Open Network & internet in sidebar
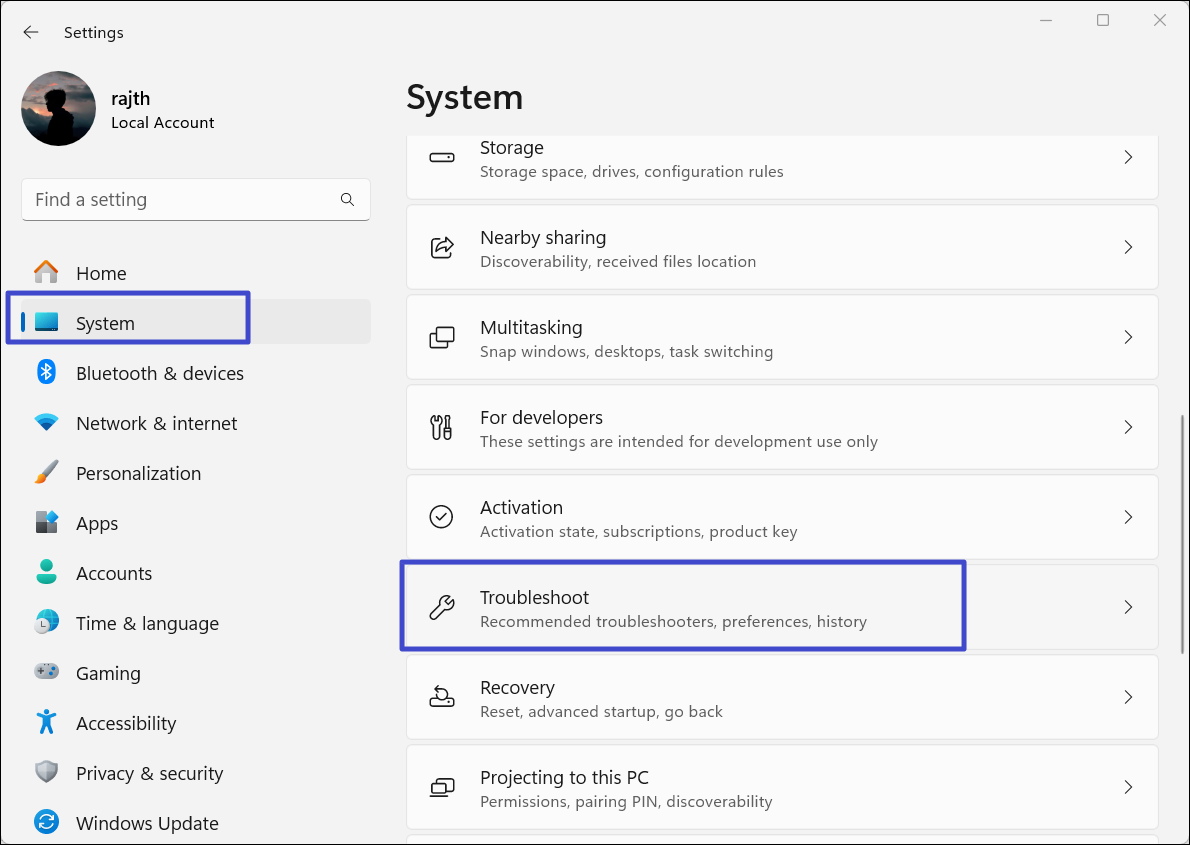1190x845 pixels. click(156, 423)
